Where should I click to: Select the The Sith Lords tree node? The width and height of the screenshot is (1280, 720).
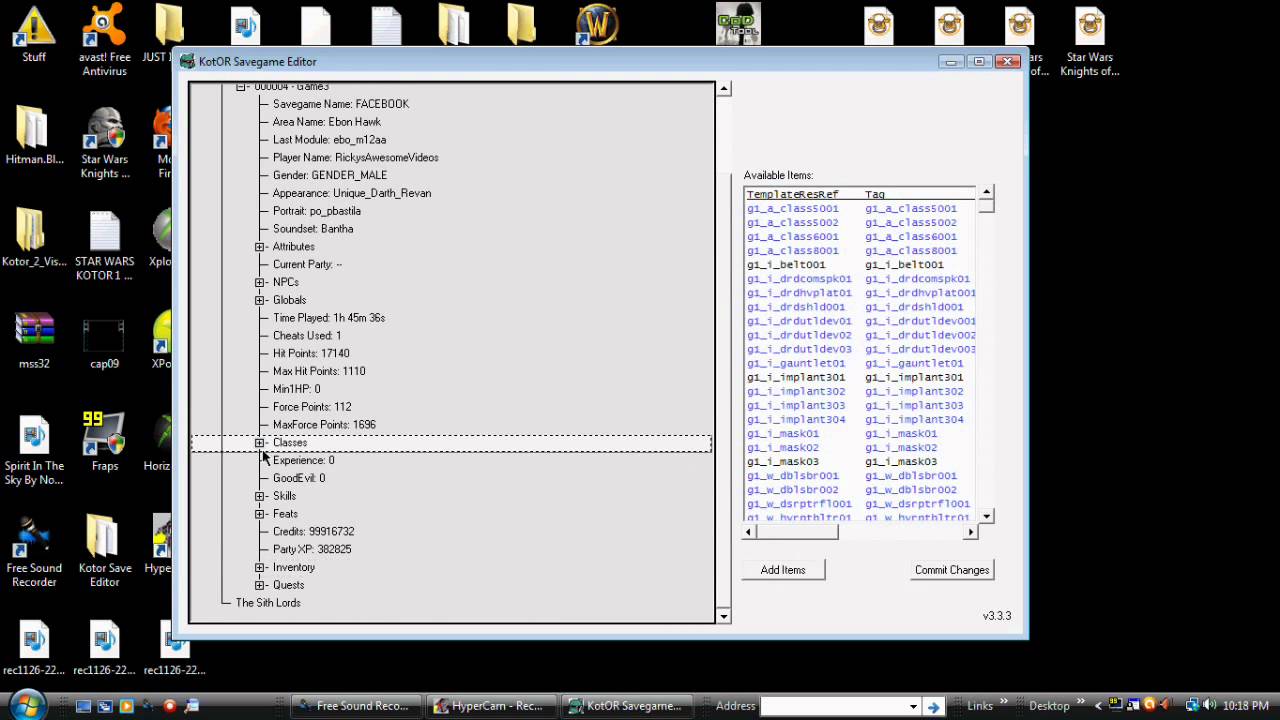[x=268, y=603]
